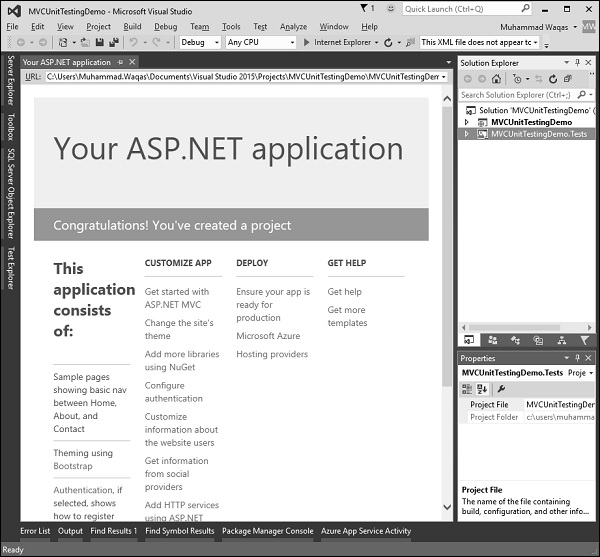The height and width of the screenshot is (557, 600).
Task: Open the Properties object selector dropdown
Action: 591,373
